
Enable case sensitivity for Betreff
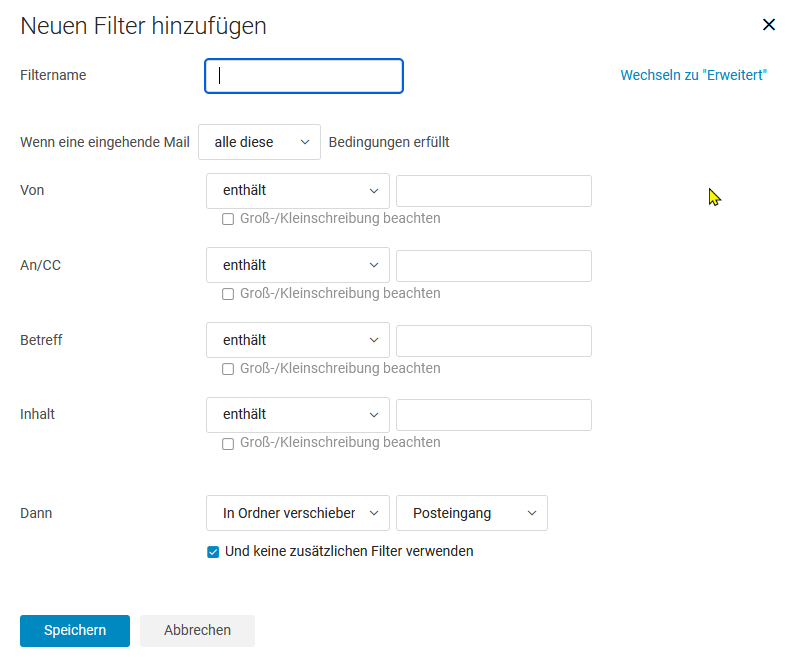[228, 369]
